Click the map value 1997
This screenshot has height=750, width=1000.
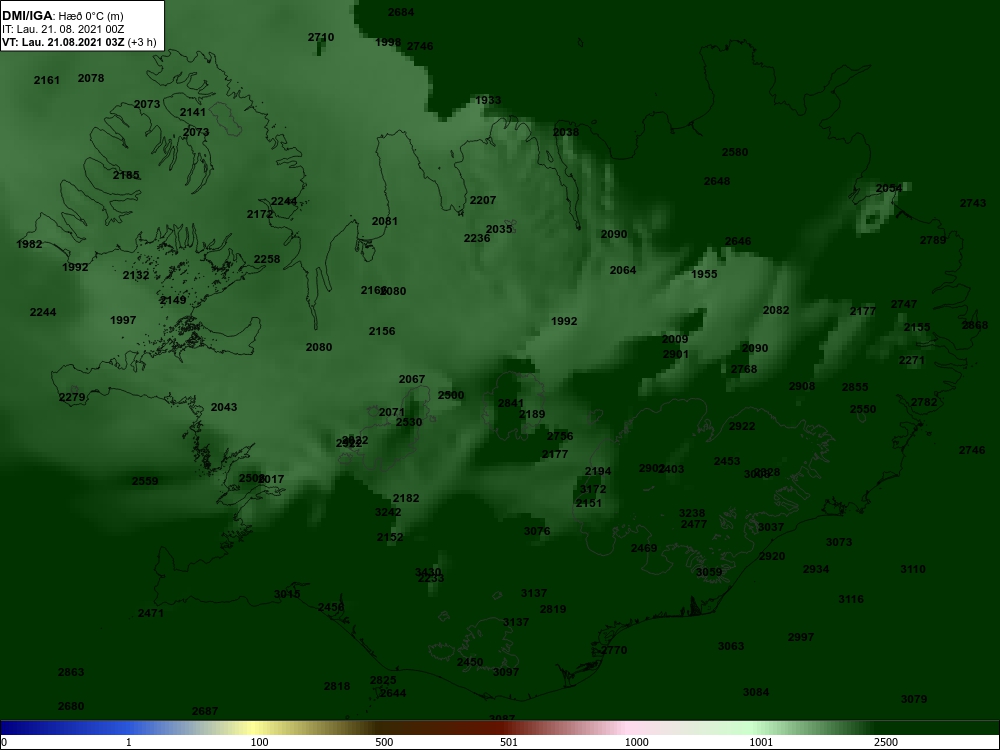point(122,320)
